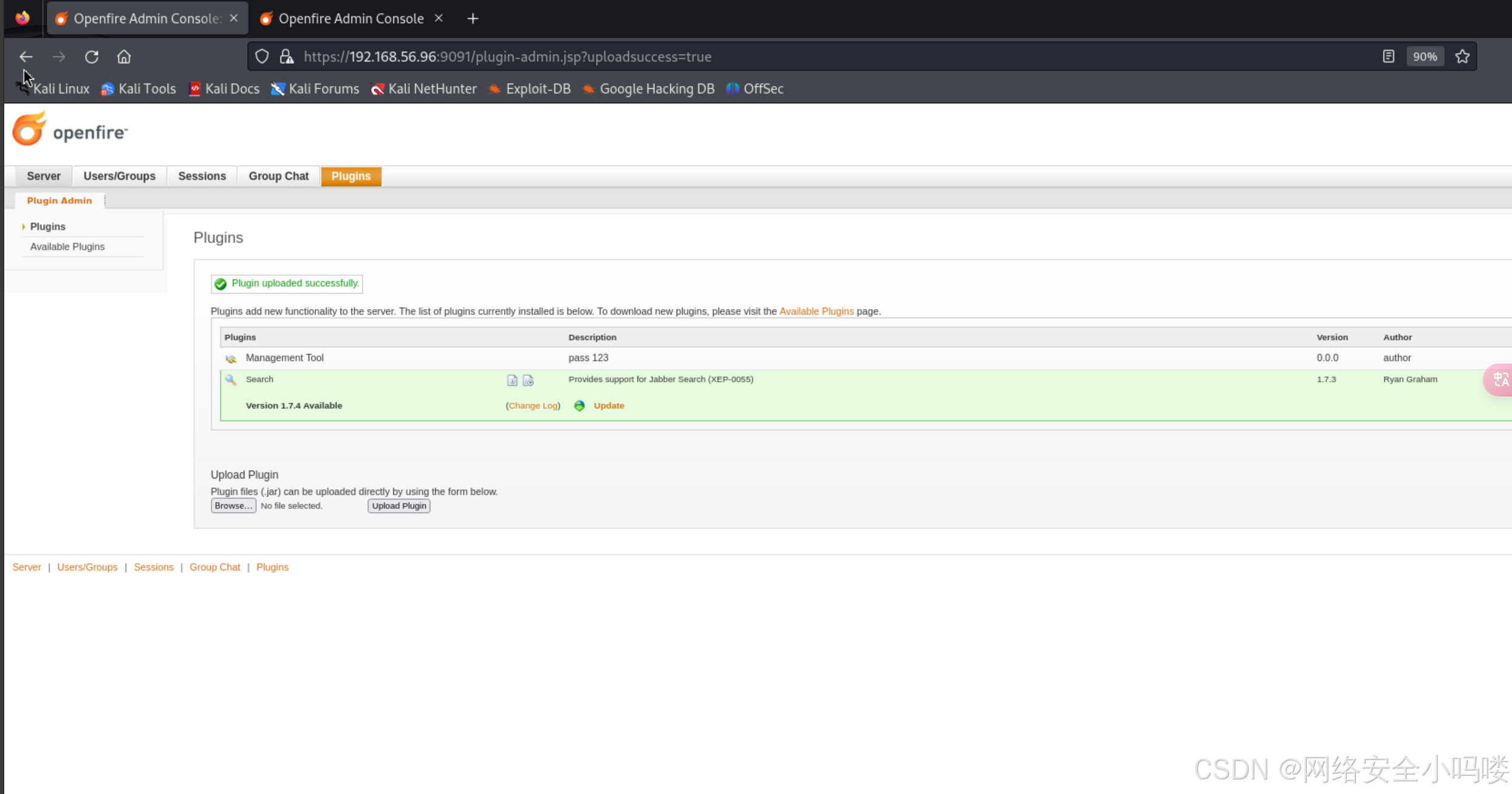Switch to second Openfire Admin Console tab
The image size is (1512, 794).
(350, 19)
